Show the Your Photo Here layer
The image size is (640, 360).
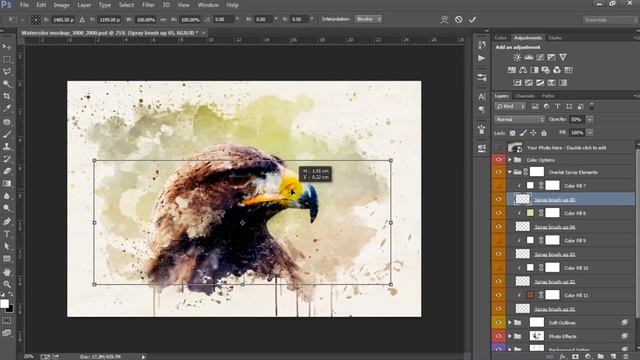pos(498,147)
